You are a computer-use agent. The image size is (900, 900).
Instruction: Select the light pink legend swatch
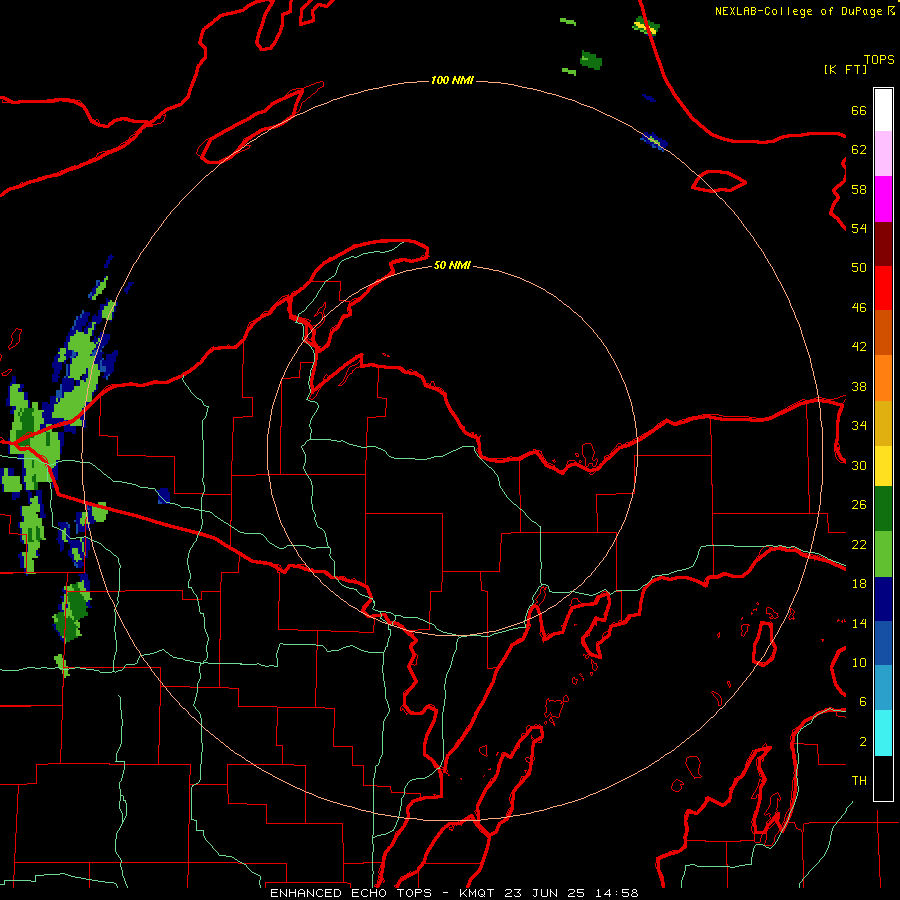tap(883, 154)
